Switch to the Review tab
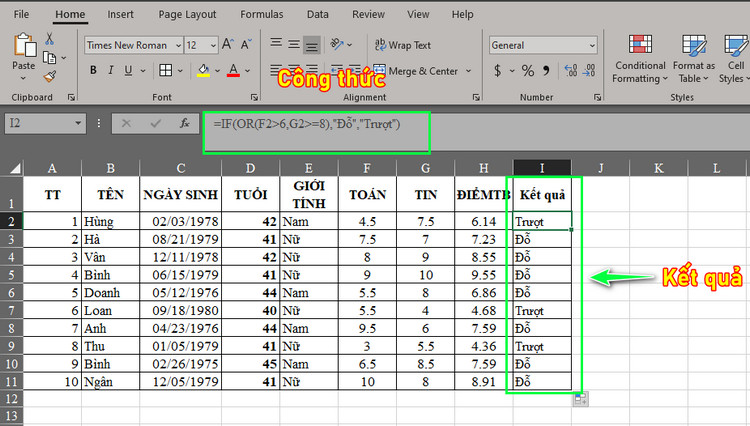750x426 pixels. click(368, 14)
